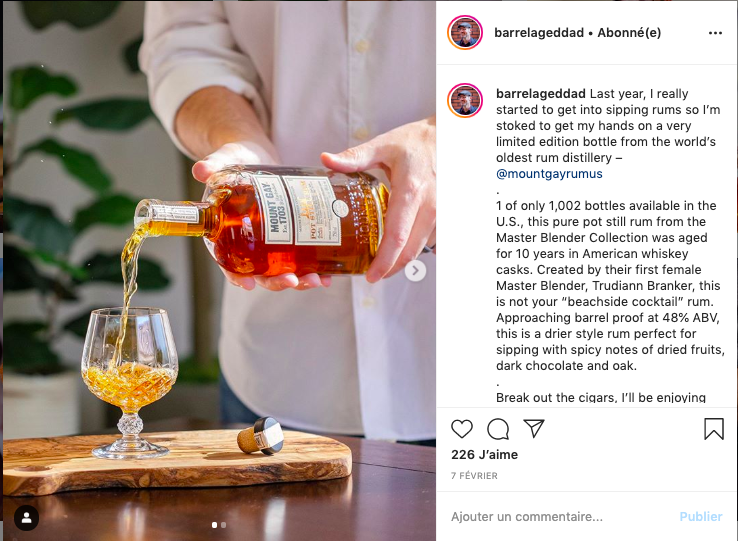
Task: View the 226 J'aime likes list
Action: pyautogui.click(x=484, y=455)
